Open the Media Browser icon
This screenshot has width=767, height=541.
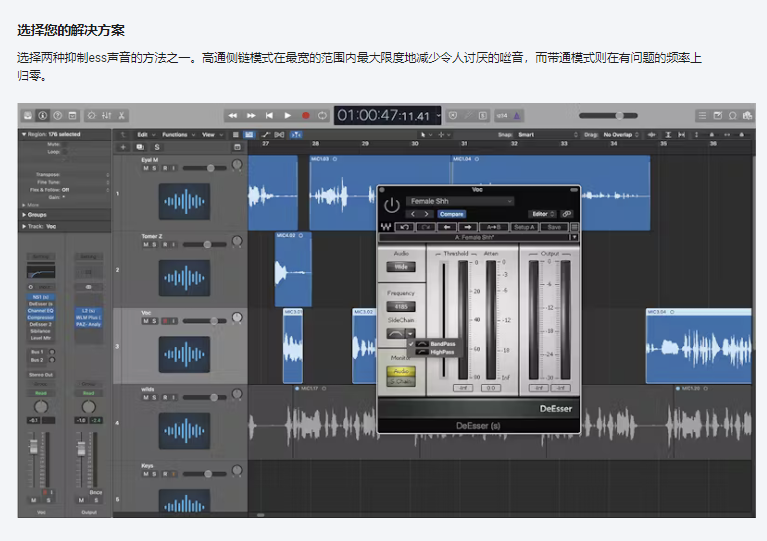747,115
